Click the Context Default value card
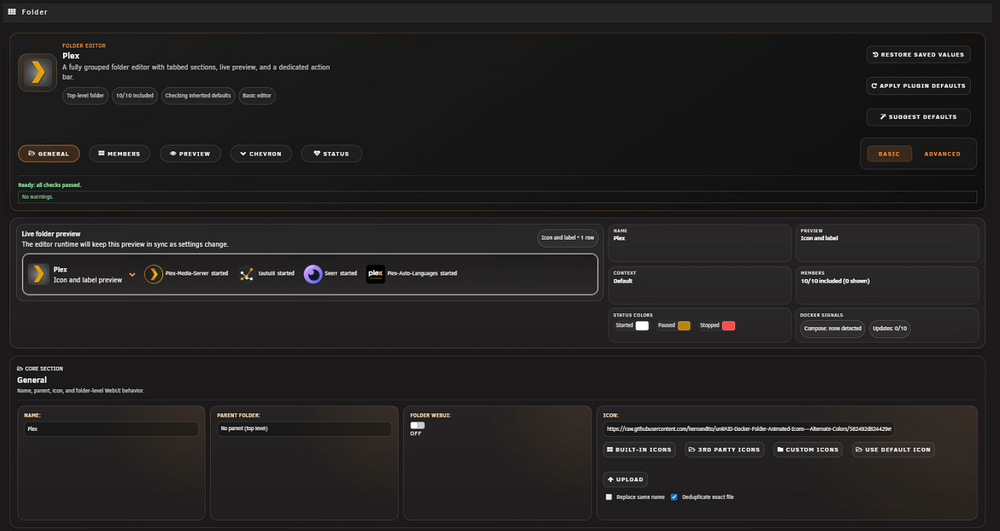This screenshot has height=531, width=1000. (x=700, y=285)
